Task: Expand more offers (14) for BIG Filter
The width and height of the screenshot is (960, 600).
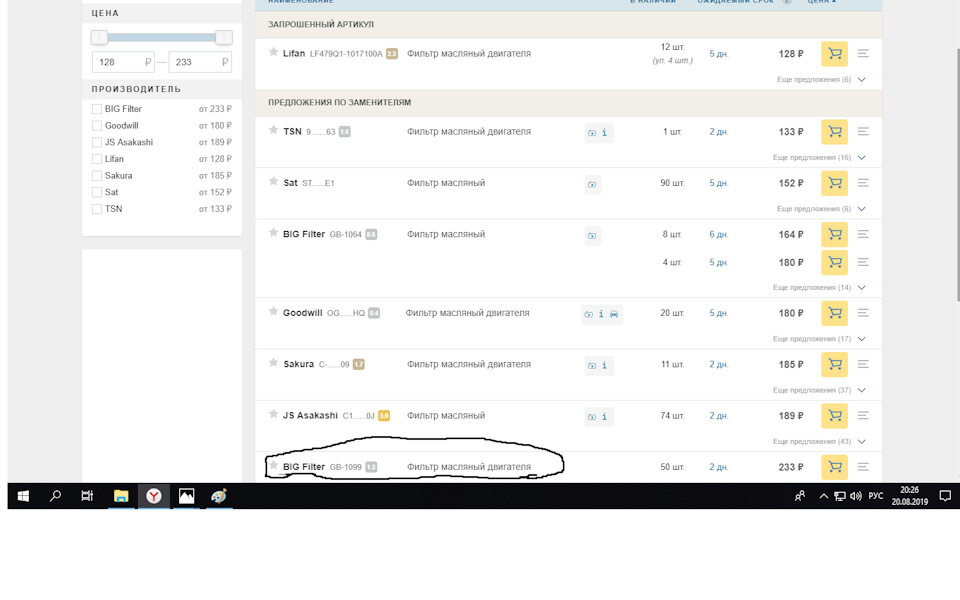Action: coord(819,287)
